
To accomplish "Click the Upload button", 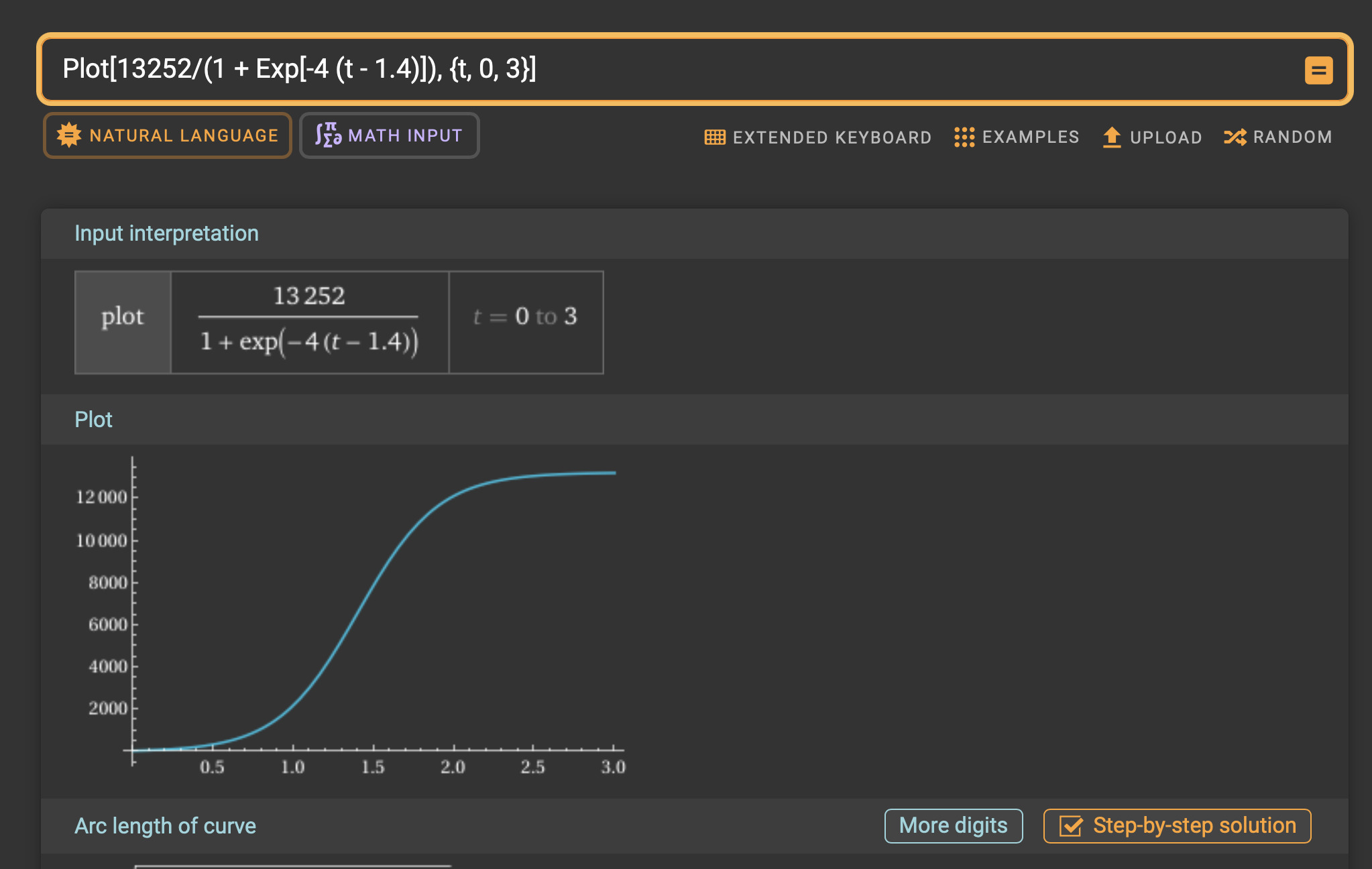I will coord(1152,137).
